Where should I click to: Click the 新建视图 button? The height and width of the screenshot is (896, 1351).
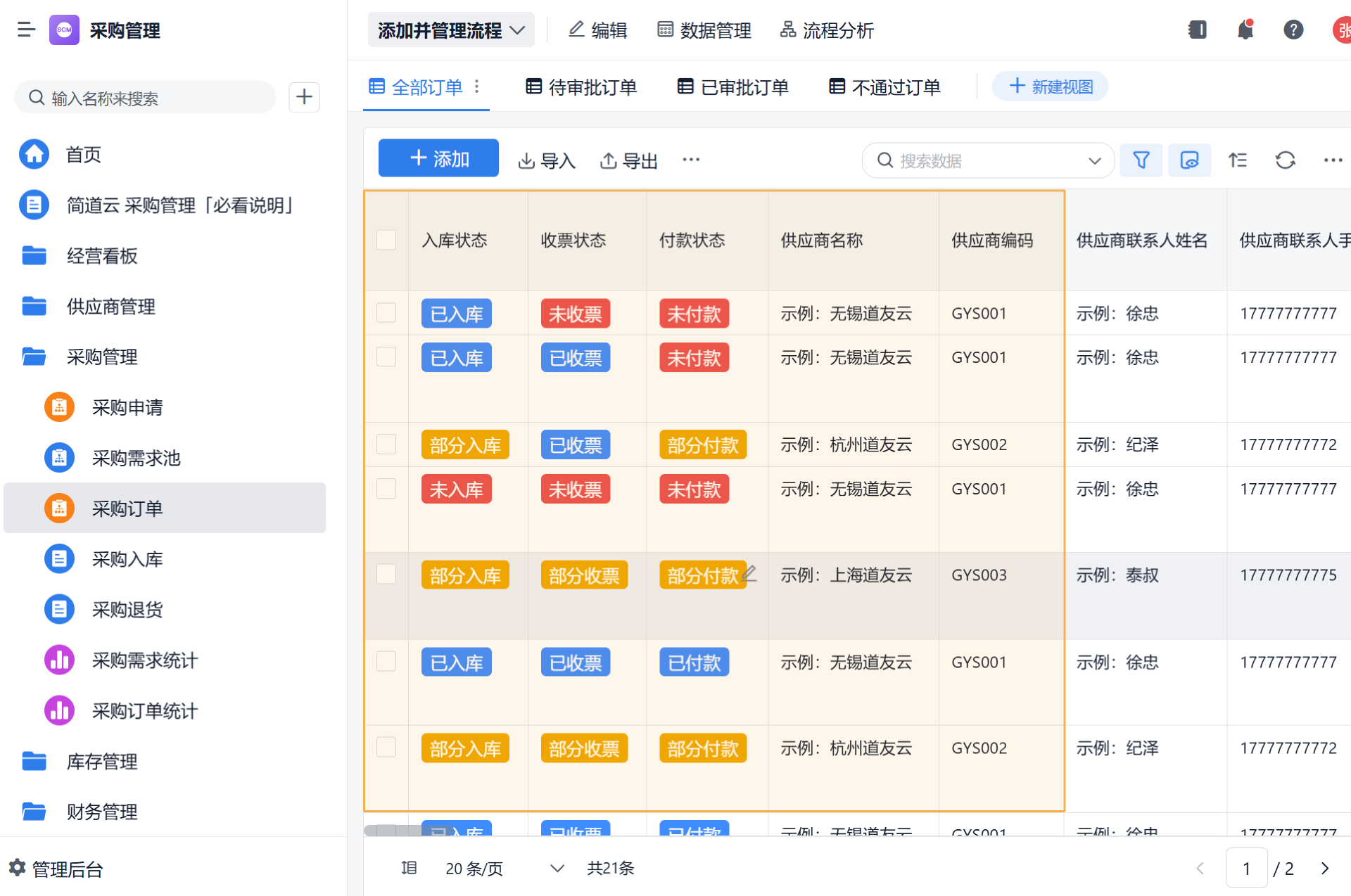(1050, 87)
